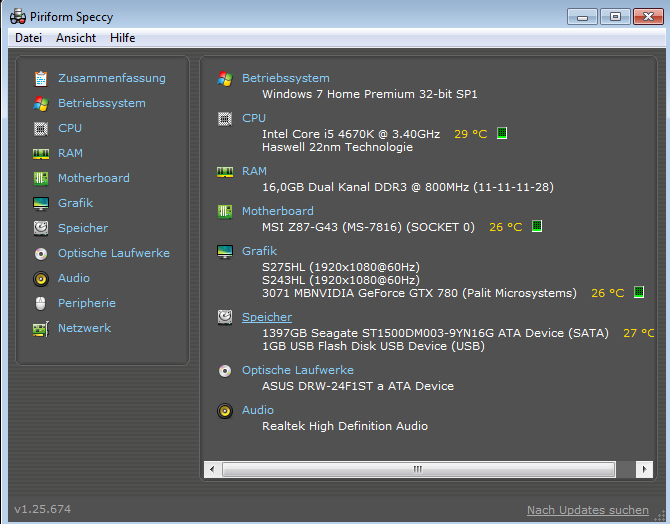Click the Peripherie mouse icon in sidebar
The width and height of the screenshot is (670, 524).
point(41,303)
